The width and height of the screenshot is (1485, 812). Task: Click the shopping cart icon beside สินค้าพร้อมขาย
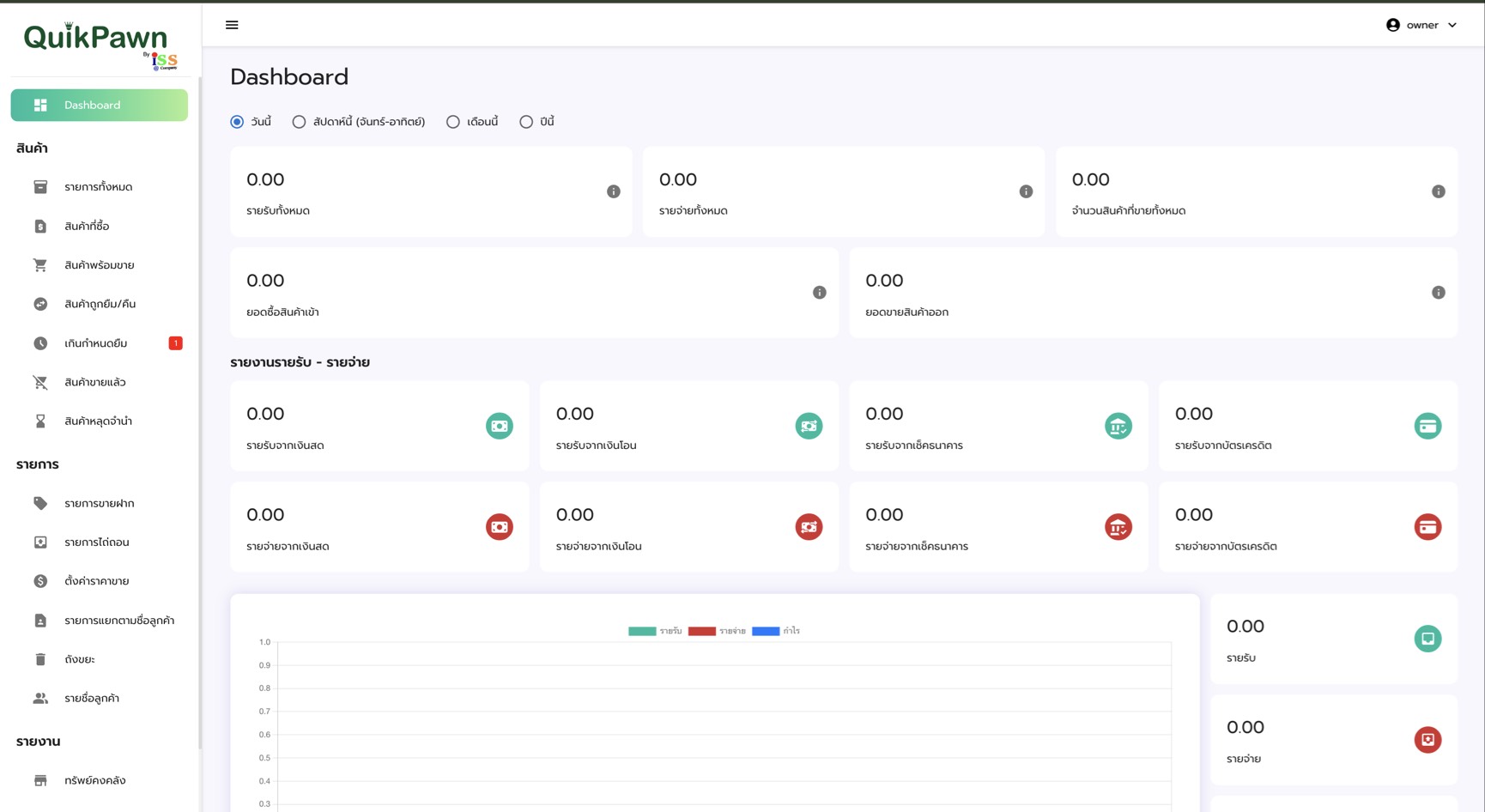pyautogui.click(x=40, y=265)
